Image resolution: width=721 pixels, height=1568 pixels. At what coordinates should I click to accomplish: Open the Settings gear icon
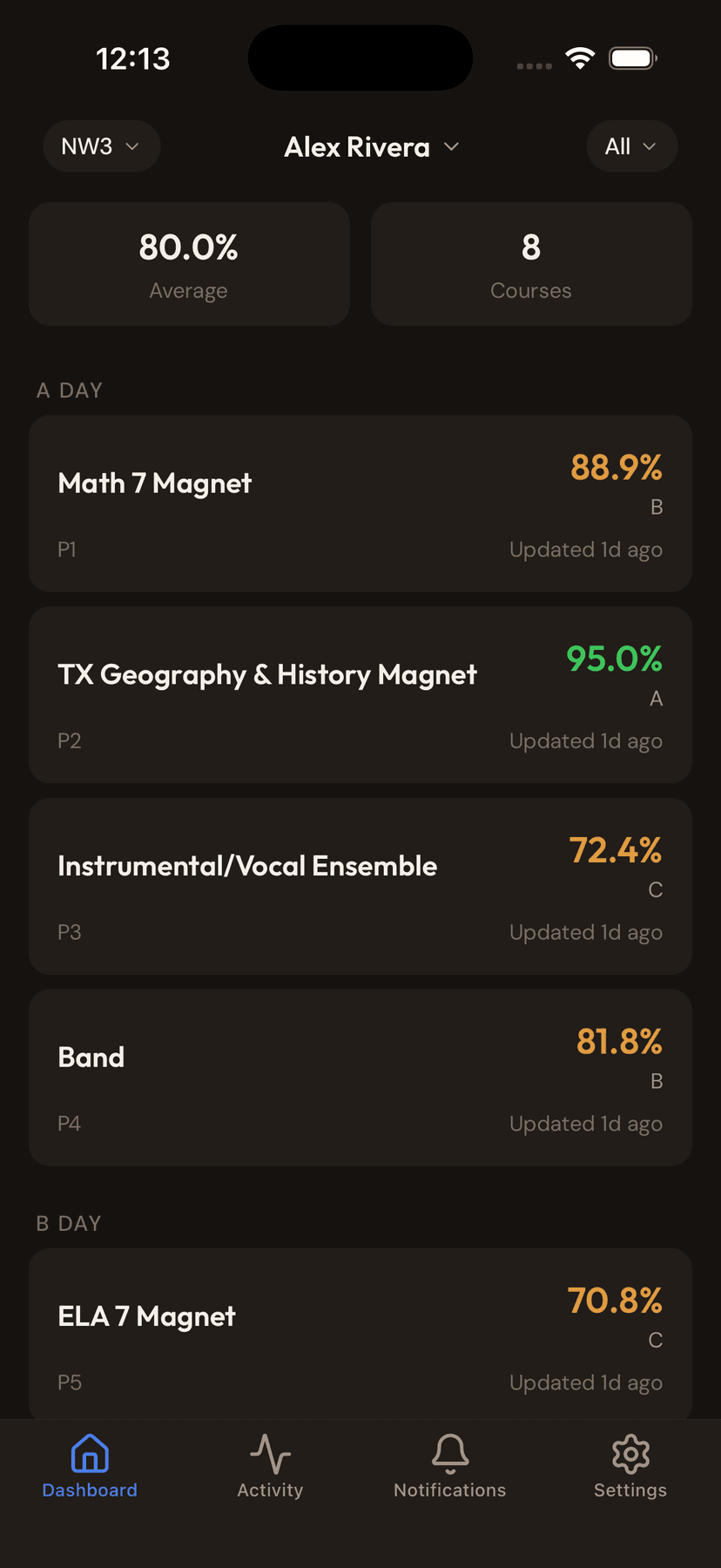click(x=630, y=1463)
